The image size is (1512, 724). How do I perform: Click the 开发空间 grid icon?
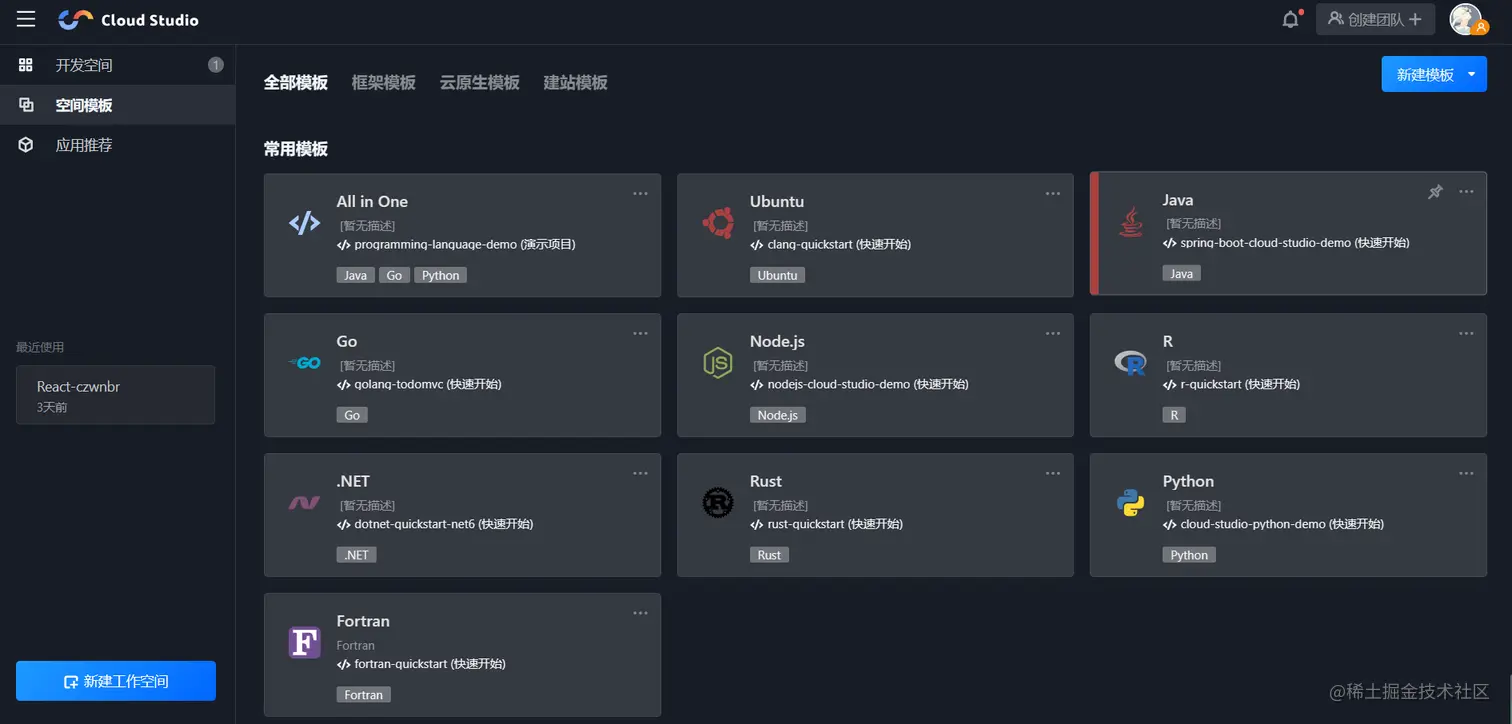26,65
